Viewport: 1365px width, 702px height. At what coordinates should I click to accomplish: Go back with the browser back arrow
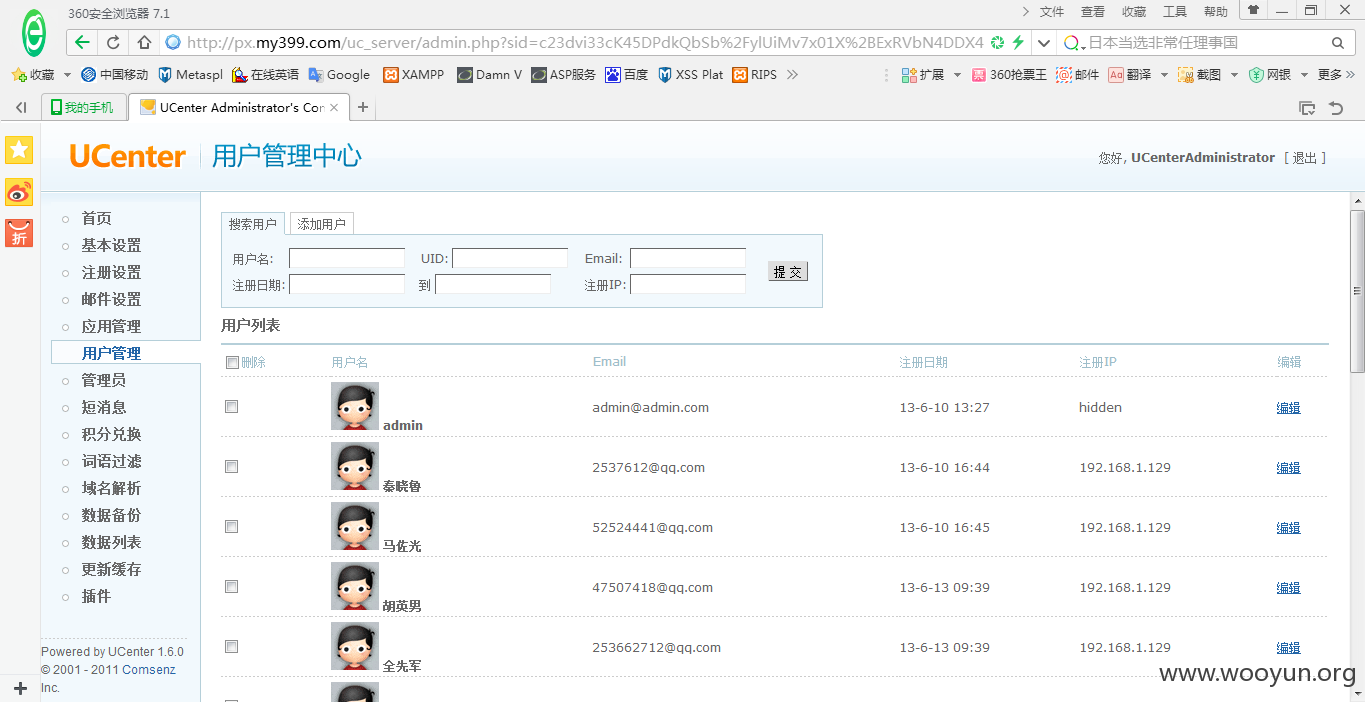click(83, 43)
